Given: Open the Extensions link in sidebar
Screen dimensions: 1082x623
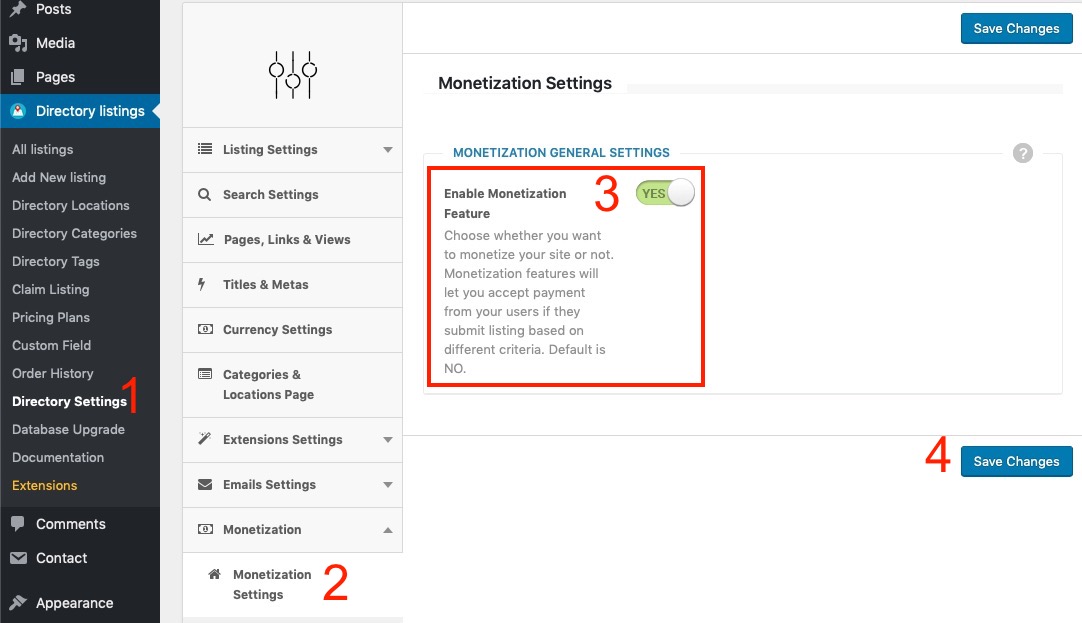Looking at the screenshot, I should [x=44, y=485].
